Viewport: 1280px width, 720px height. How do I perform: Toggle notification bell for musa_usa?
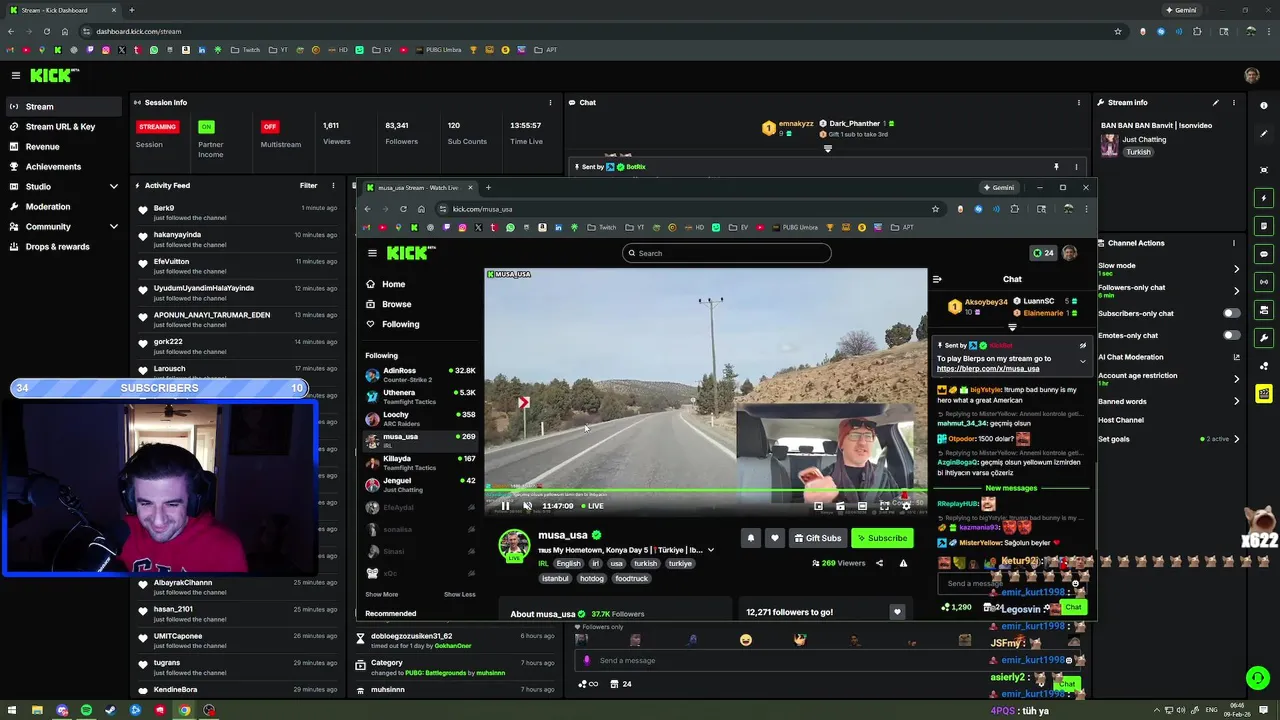tap(751, 538)
